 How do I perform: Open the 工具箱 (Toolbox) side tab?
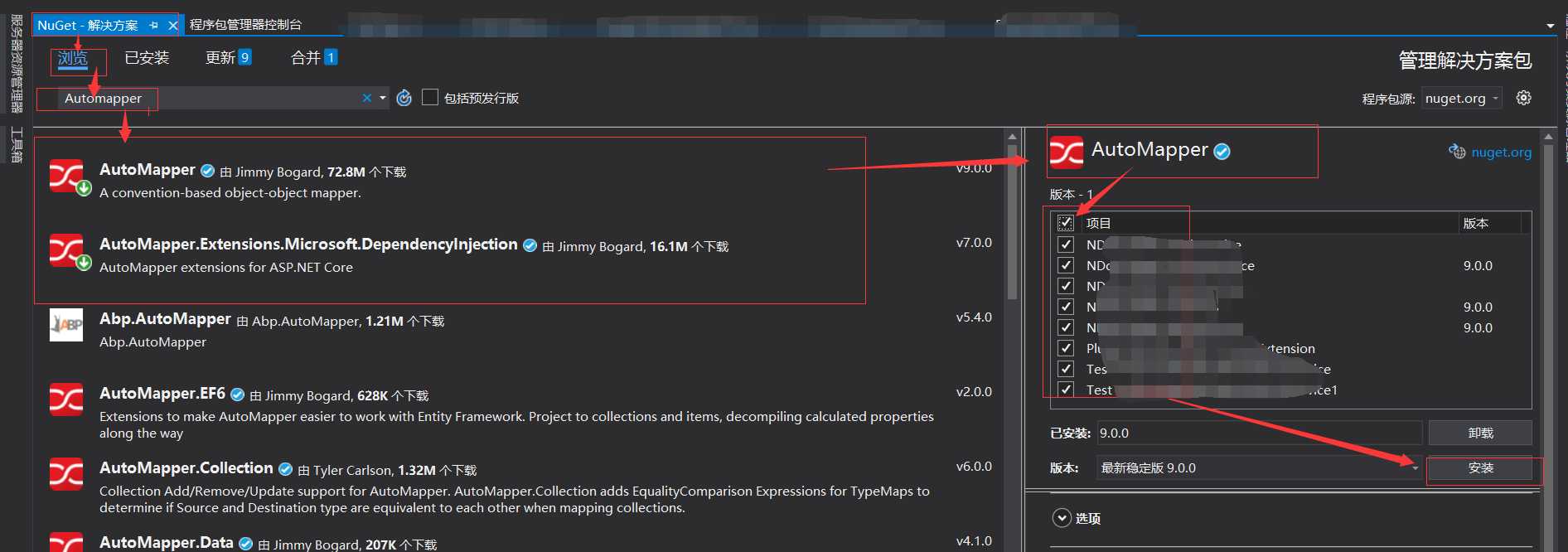point(16,144)
